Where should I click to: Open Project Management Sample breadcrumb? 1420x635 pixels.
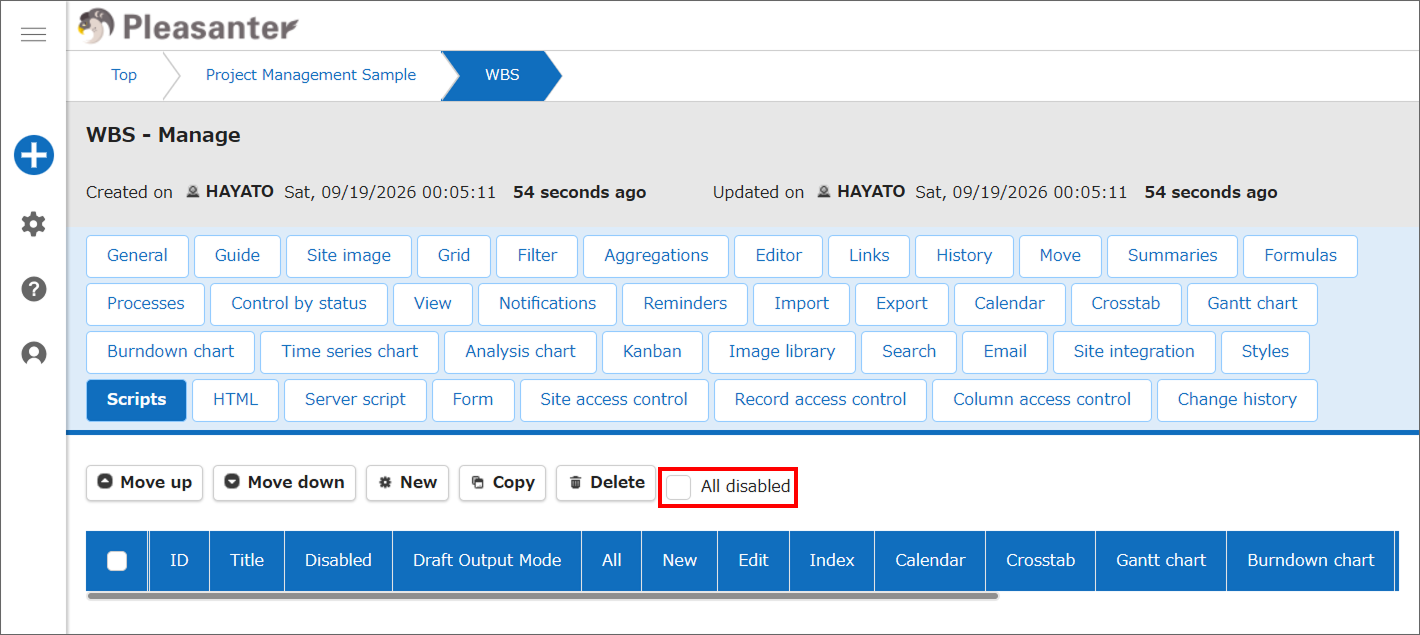pyautogui.click(x=311, y=75)
